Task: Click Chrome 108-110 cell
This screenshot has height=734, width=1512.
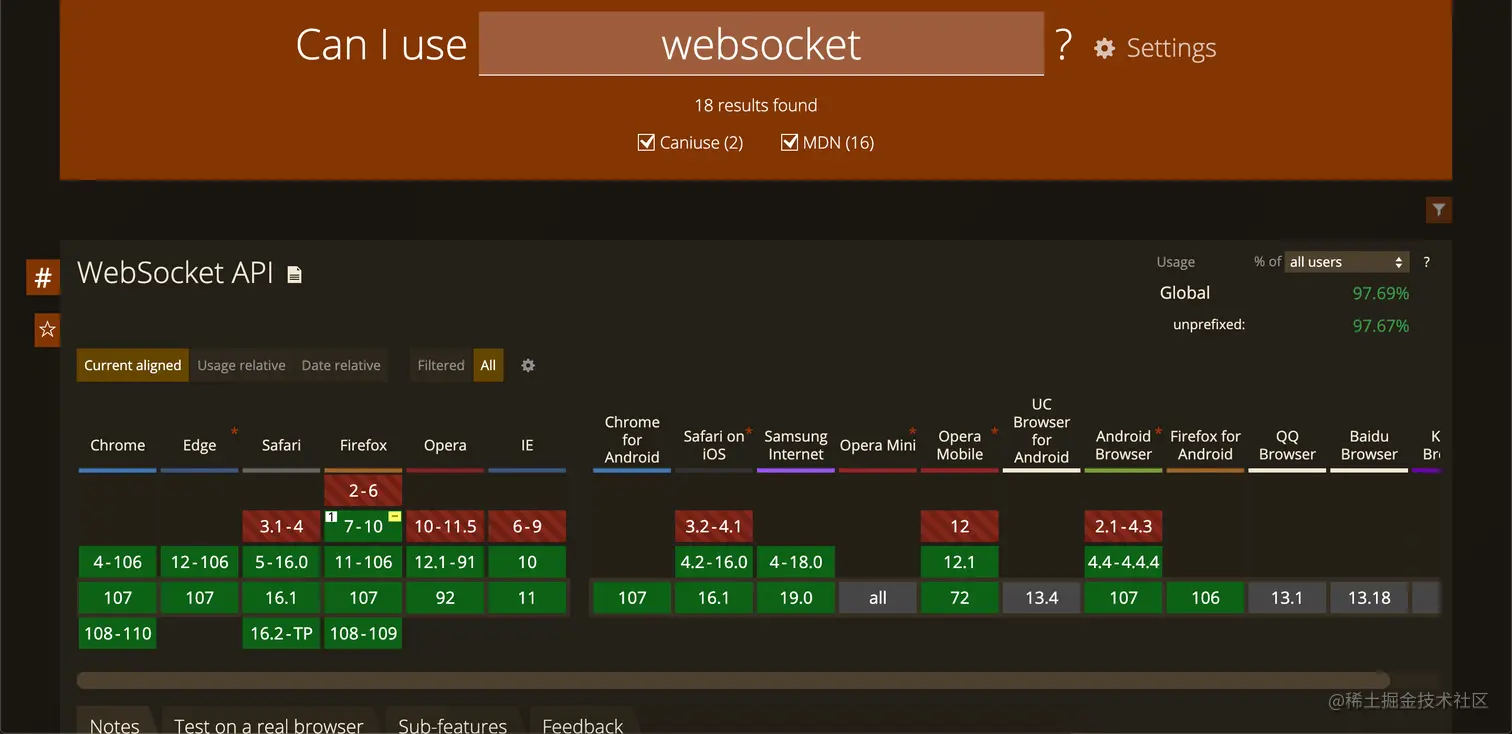Action: (x=118, y=633)
